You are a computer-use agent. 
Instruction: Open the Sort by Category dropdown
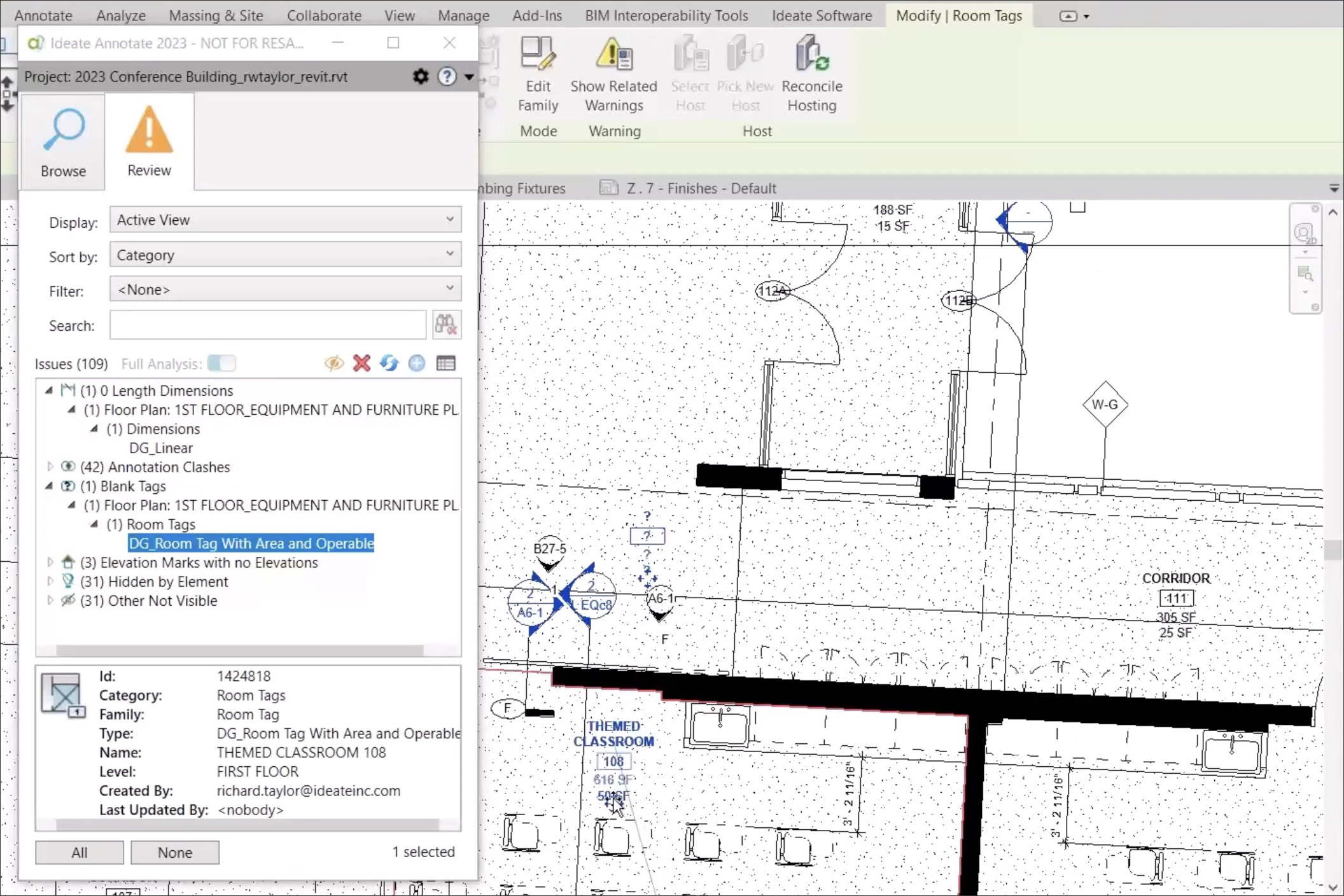pos(285,255)
